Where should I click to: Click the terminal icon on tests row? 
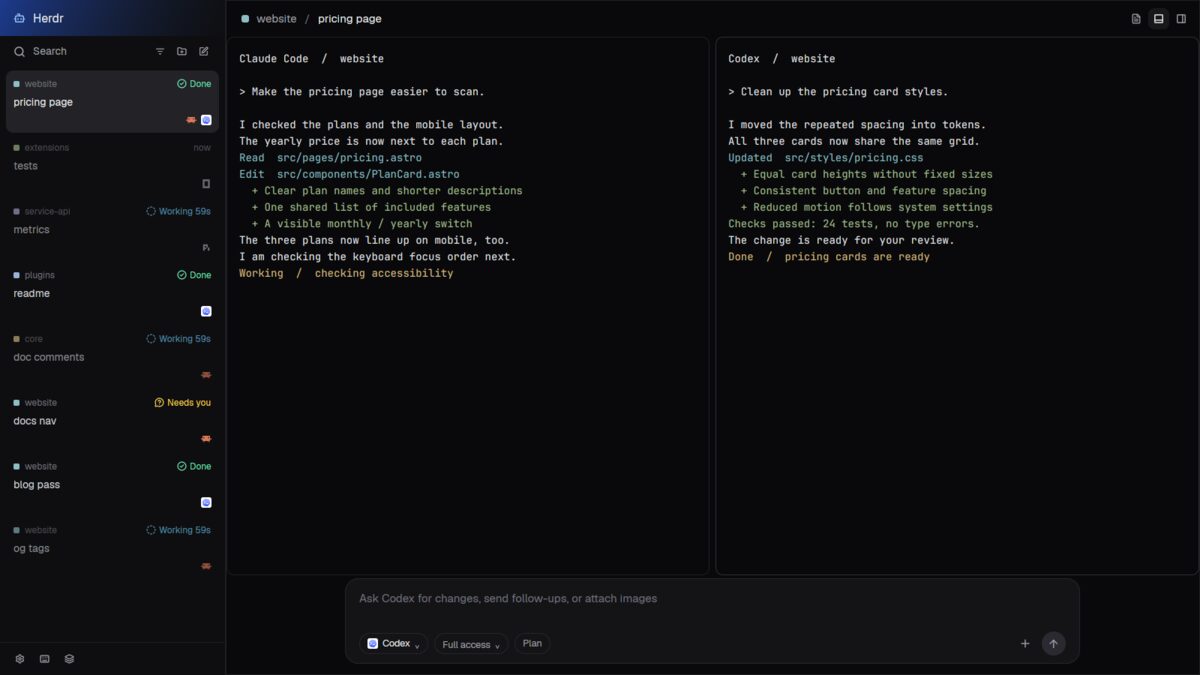[x=206, y=184]
